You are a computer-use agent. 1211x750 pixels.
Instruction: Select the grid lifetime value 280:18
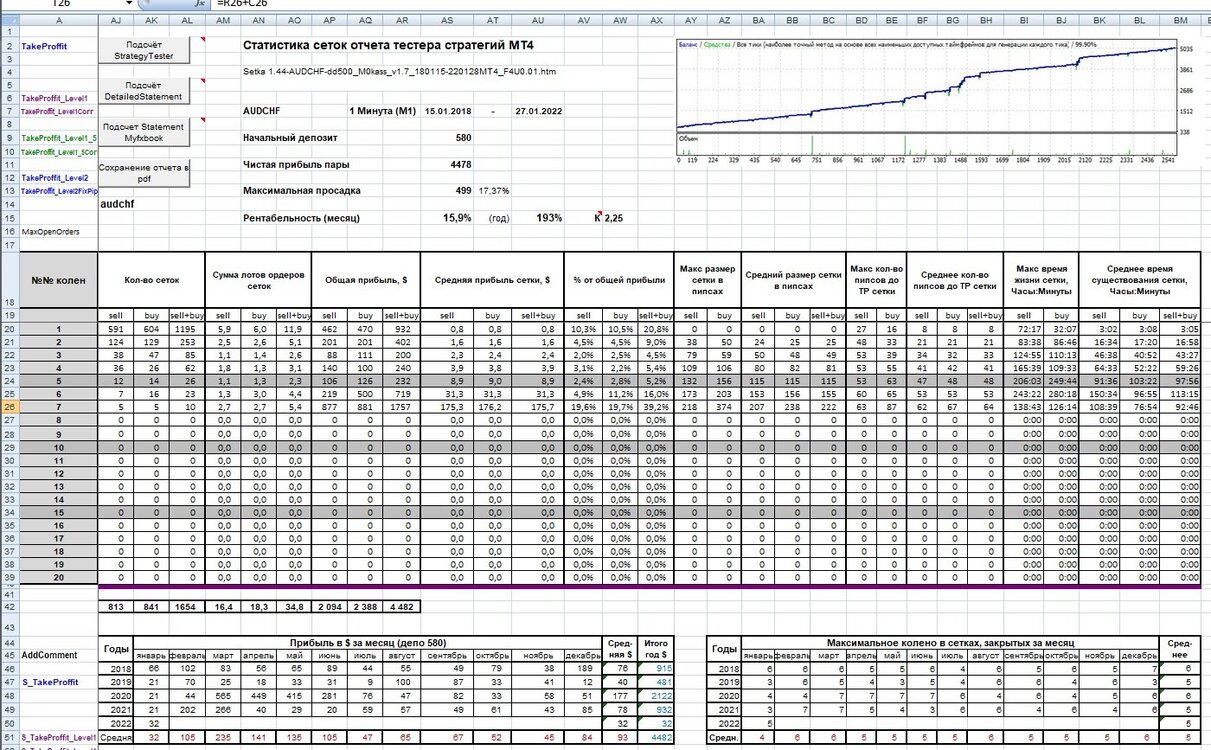[x=1060, y=394]
